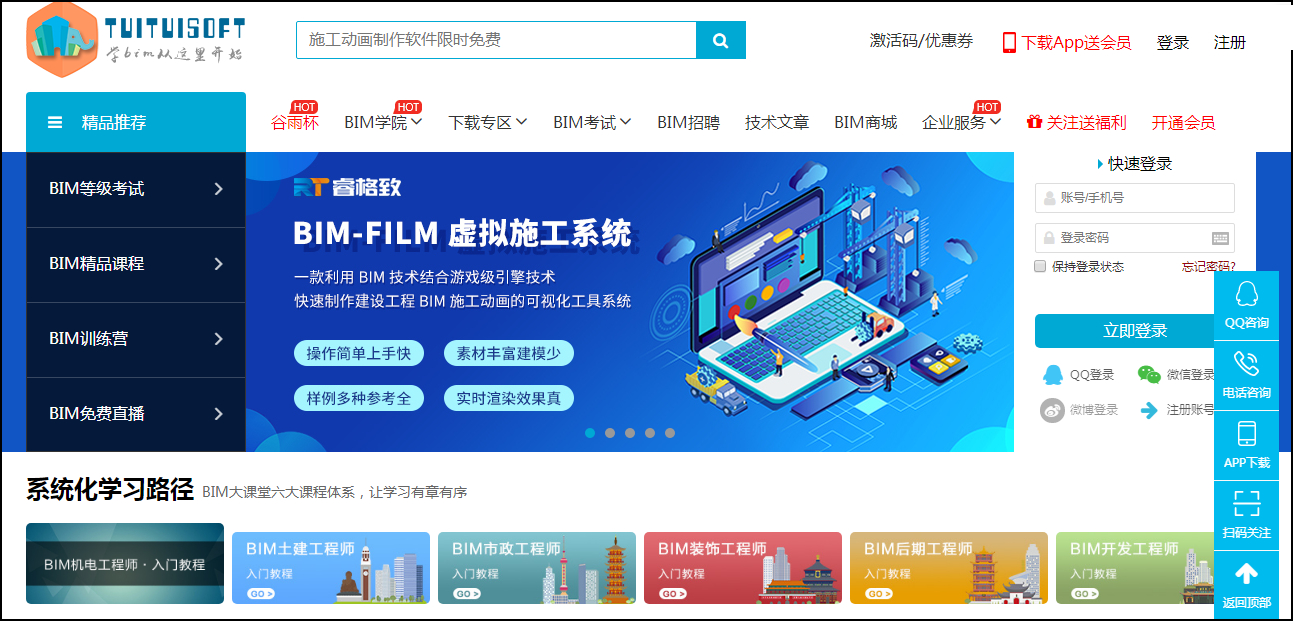Click the QQ penguin login icon
The width and height of the screenshot is (1293, 621).
pos(1053,375)
